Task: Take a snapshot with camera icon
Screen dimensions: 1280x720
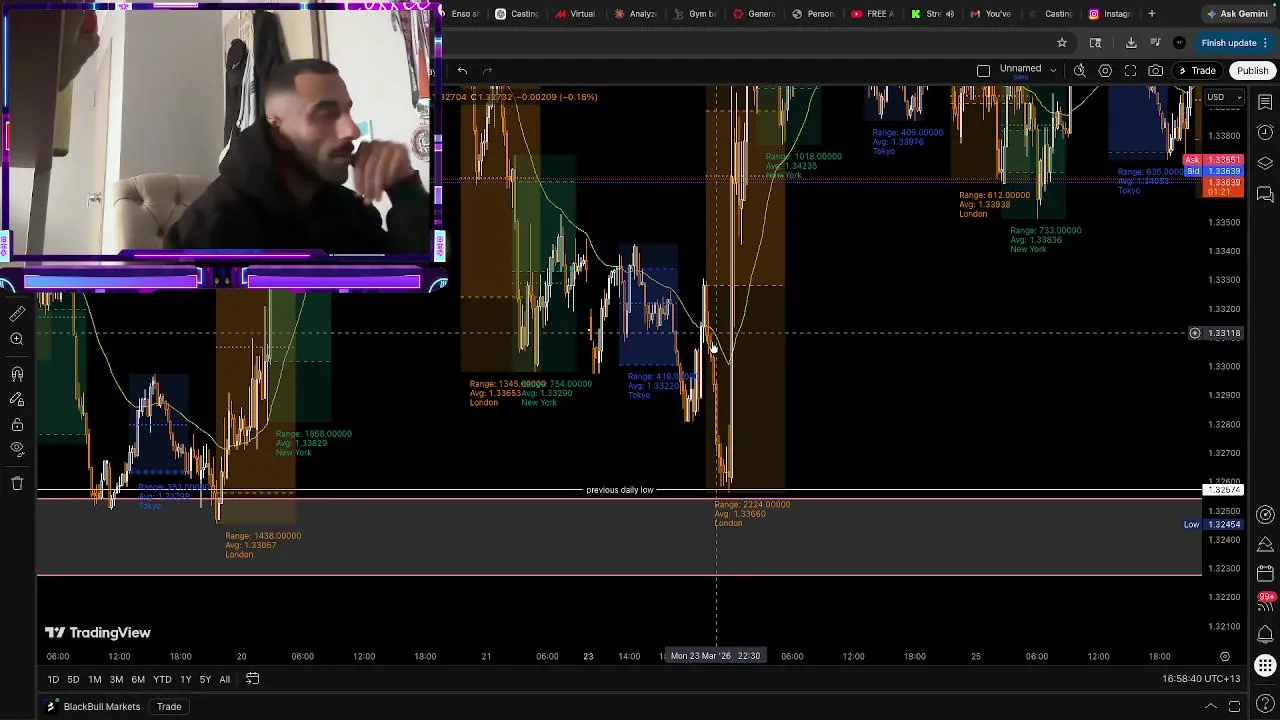Action: (1156, 71)
